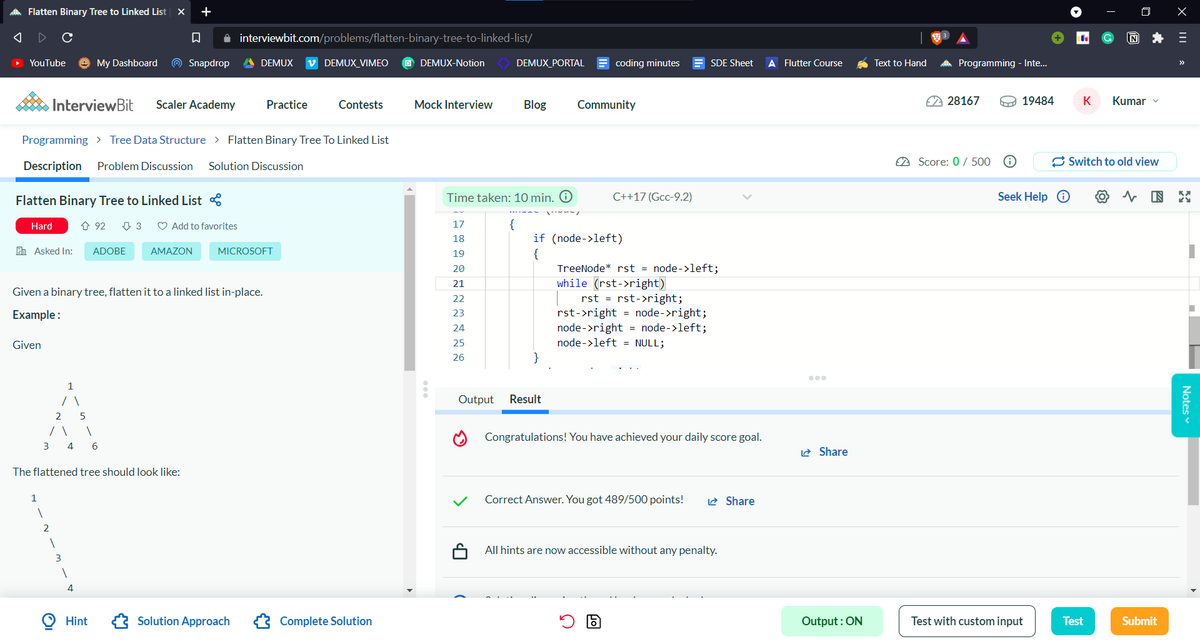Reload the page

coord(66,38)
